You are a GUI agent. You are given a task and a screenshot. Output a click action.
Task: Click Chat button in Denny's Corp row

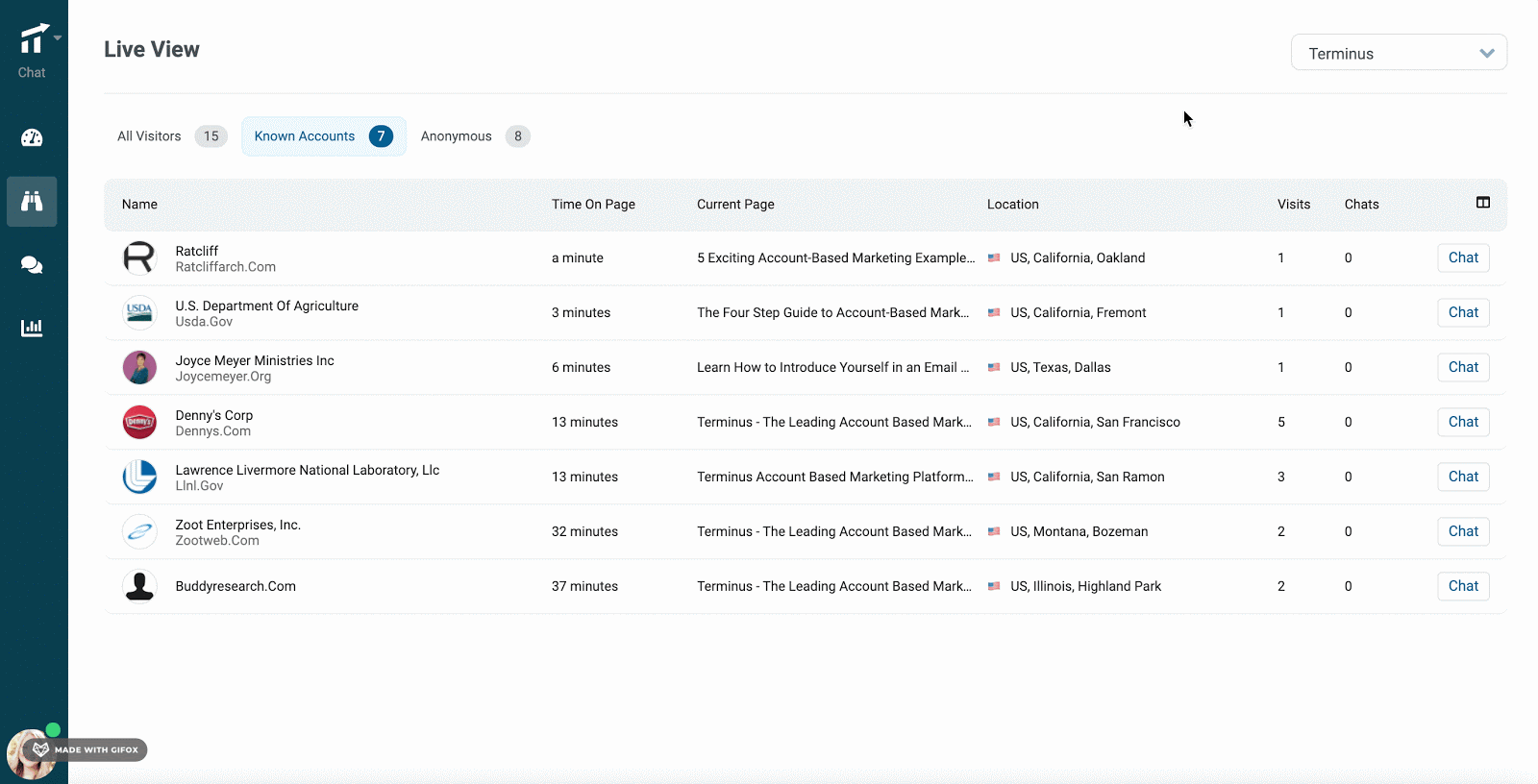(1463, 422)
